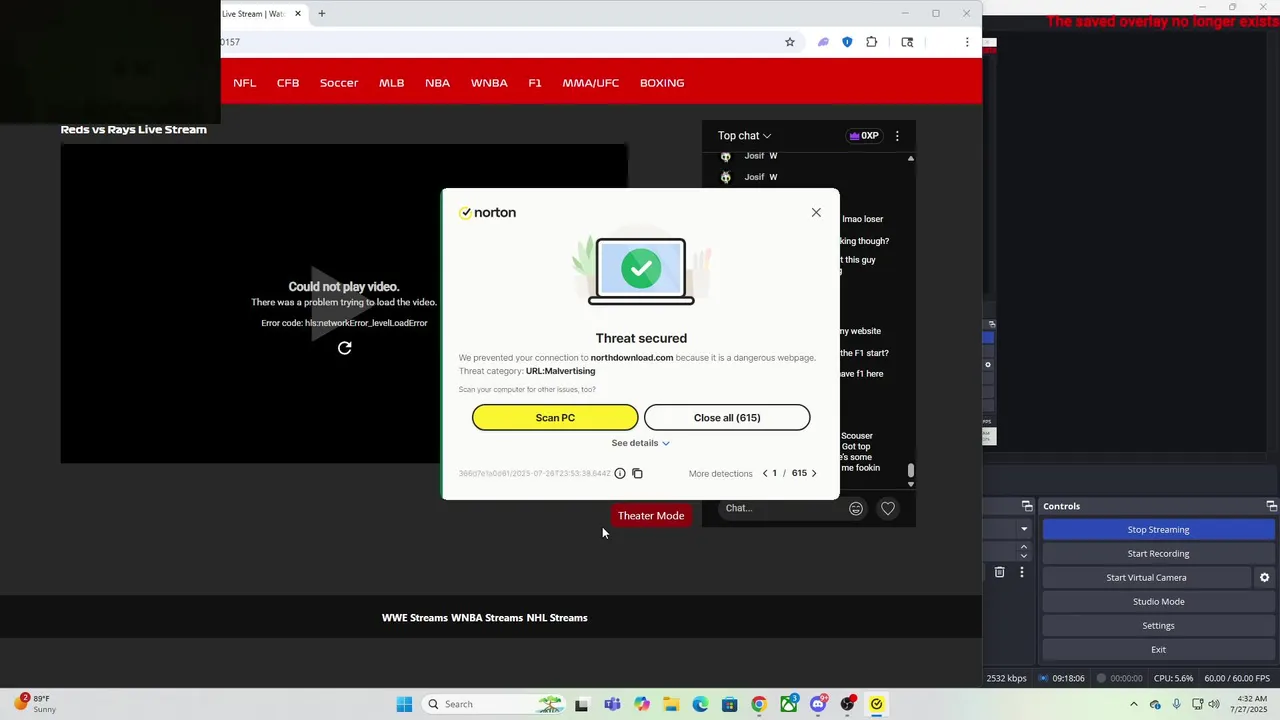Viewport: 1280px width, 720px height.
Task: Open Windows Start menu
Action: click(x=404, y=704)
